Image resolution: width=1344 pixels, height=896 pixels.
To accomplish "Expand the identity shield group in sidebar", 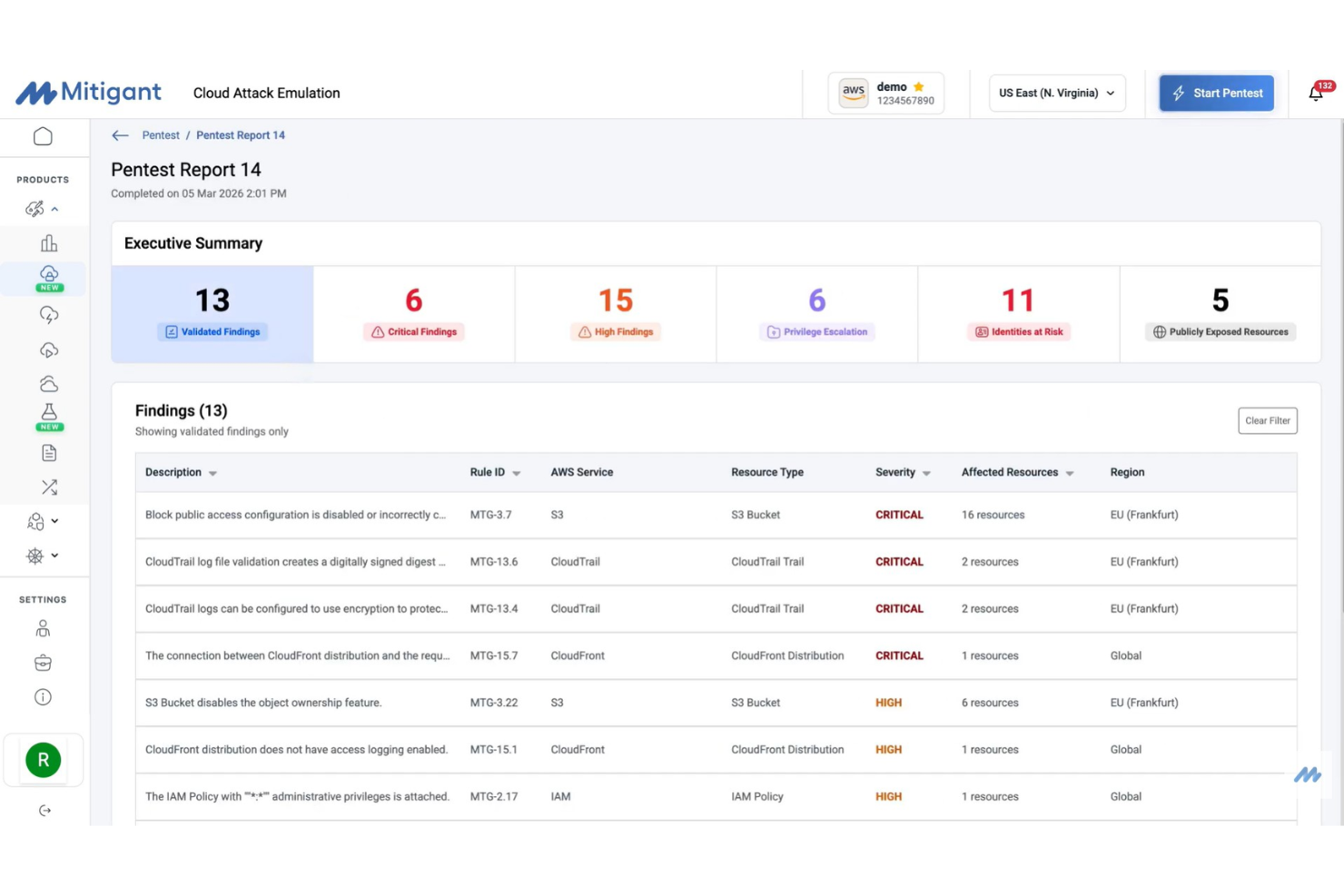I will (42, 521).
